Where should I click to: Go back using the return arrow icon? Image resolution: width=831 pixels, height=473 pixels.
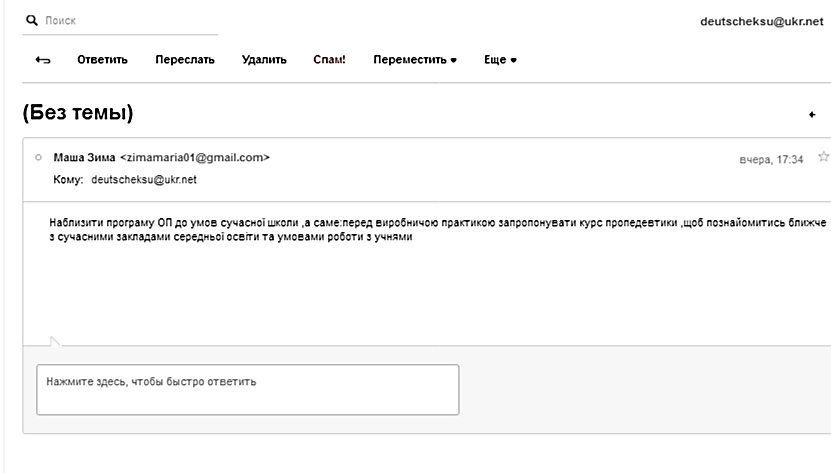[x=43, y=60]
